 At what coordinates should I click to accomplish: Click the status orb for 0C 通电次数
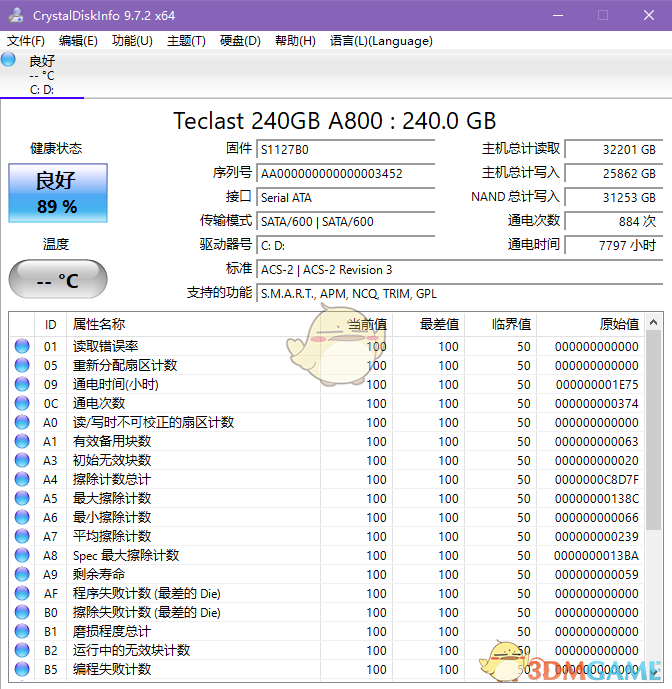click(x=22, y=403)
